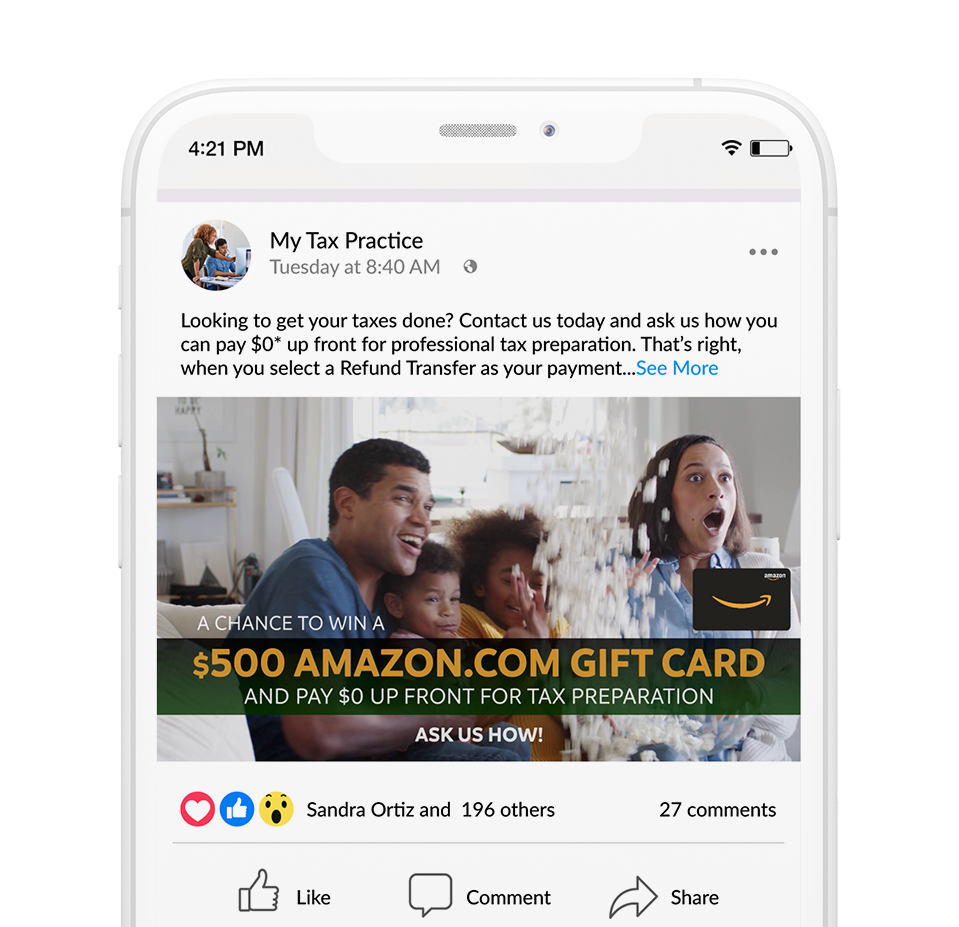Click the yellow wow reaction emoji
The width and height of the screenshot is (959, 927).
(x=276, y=809)
